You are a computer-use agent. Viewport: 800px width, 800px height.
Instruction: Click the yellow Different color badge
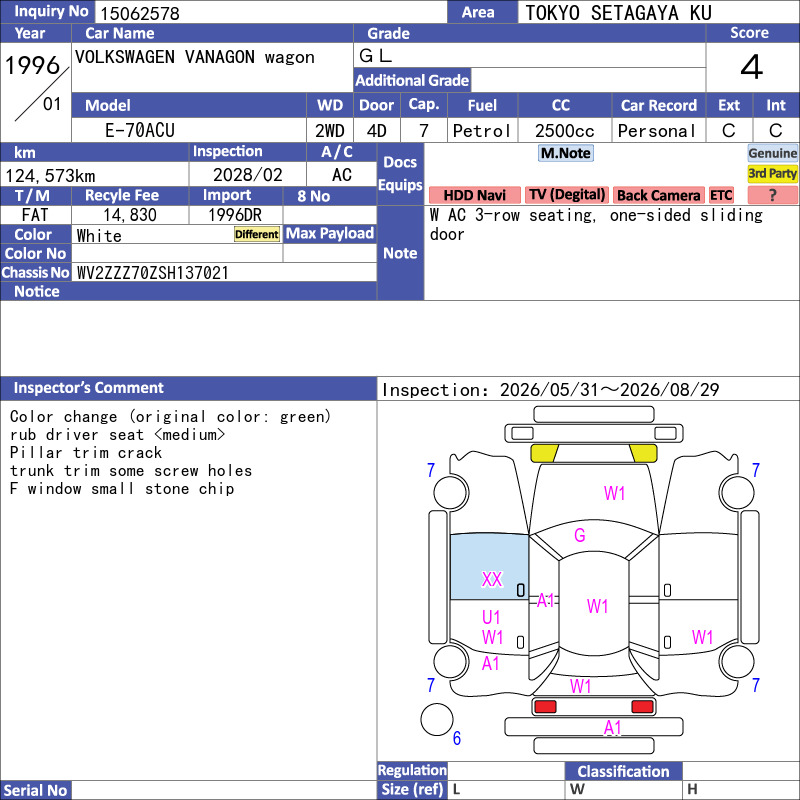(x=257, y=234)
